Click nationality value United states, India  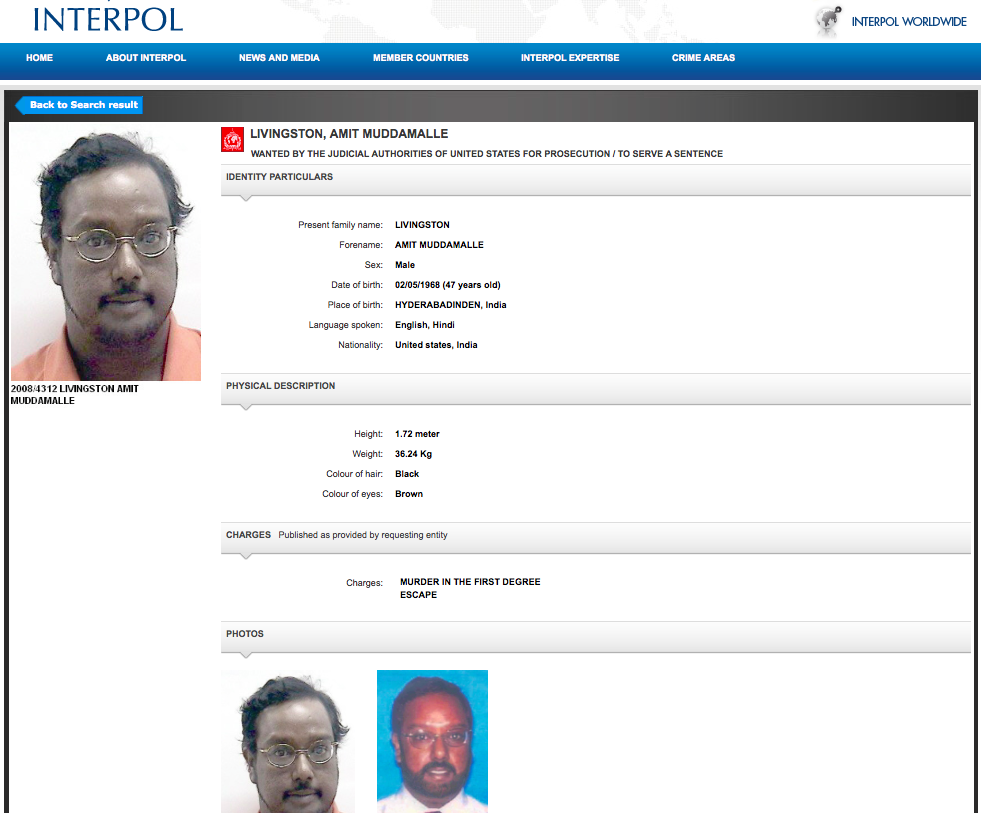coord(436,345)
